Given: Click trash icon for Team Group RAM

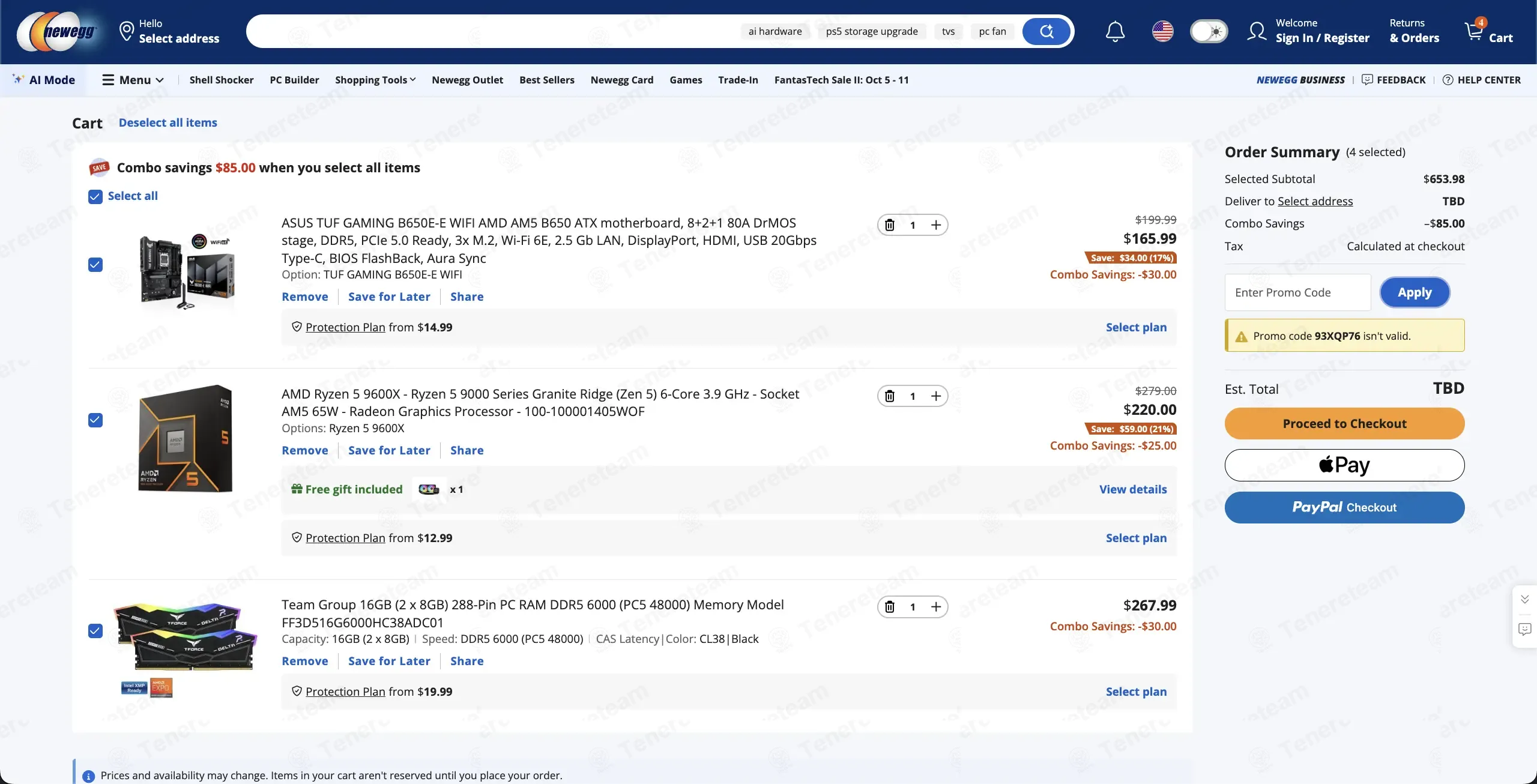Looking at the screenshot, I should (890, 607).
